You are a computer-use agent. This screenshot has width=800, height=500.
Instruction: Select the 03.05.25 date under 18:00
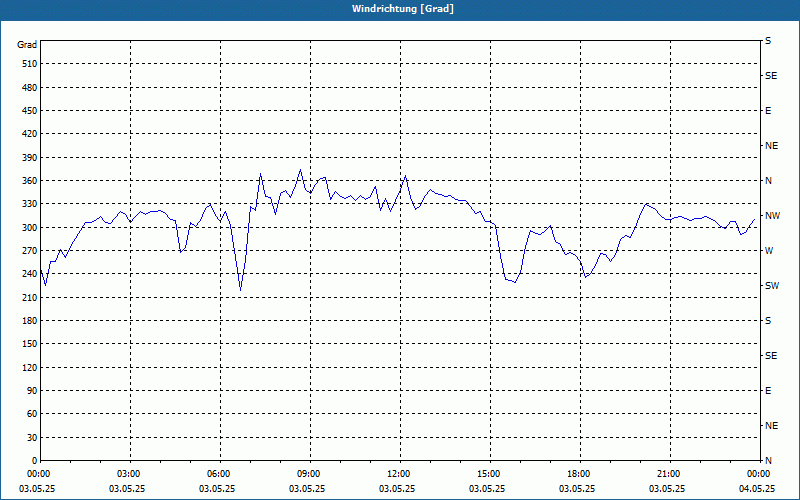click(x=577, y=489)
